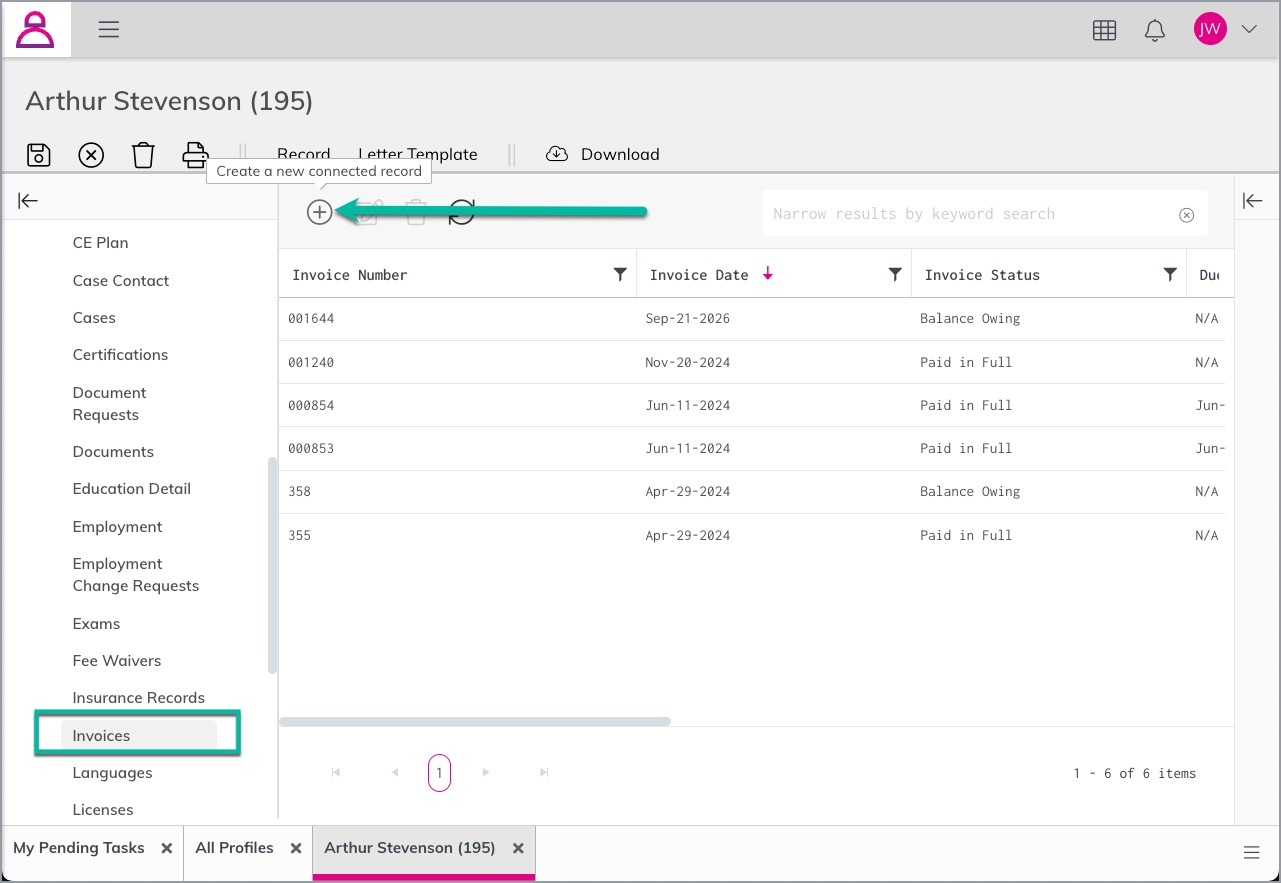Refresh the invoices list
This screenshot has height=883, width=1281.
coord(461,212)
